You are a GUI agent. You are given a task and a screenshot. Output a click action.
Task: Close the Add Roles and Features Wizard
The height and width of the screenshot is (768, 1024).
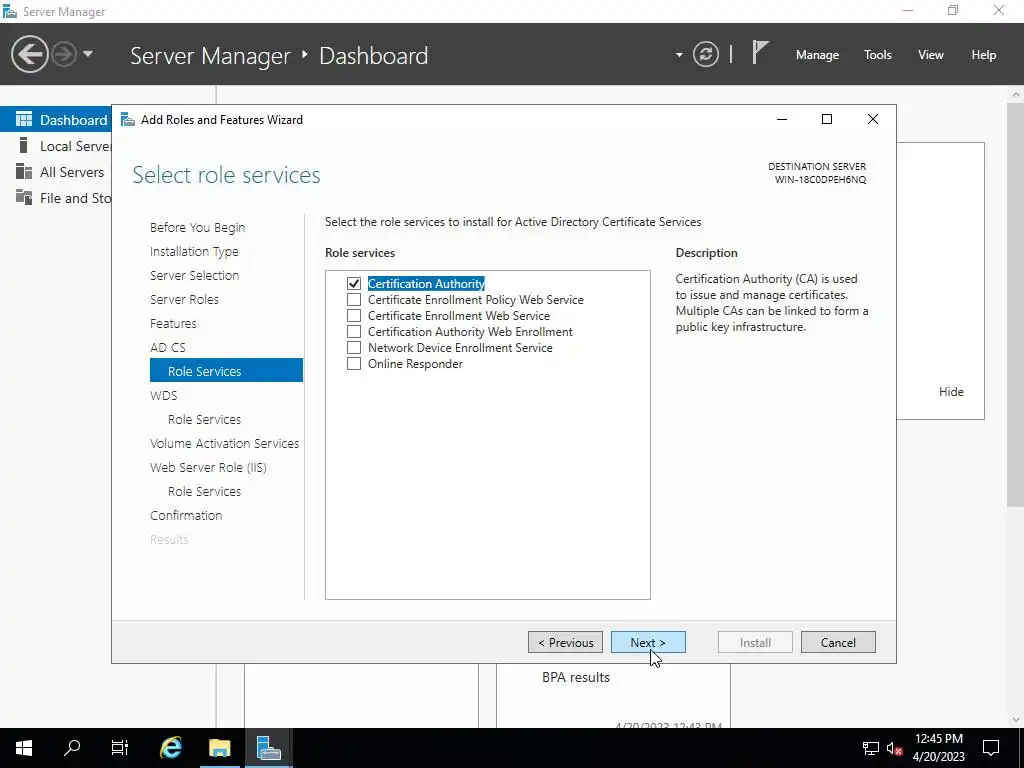[872, 119]
